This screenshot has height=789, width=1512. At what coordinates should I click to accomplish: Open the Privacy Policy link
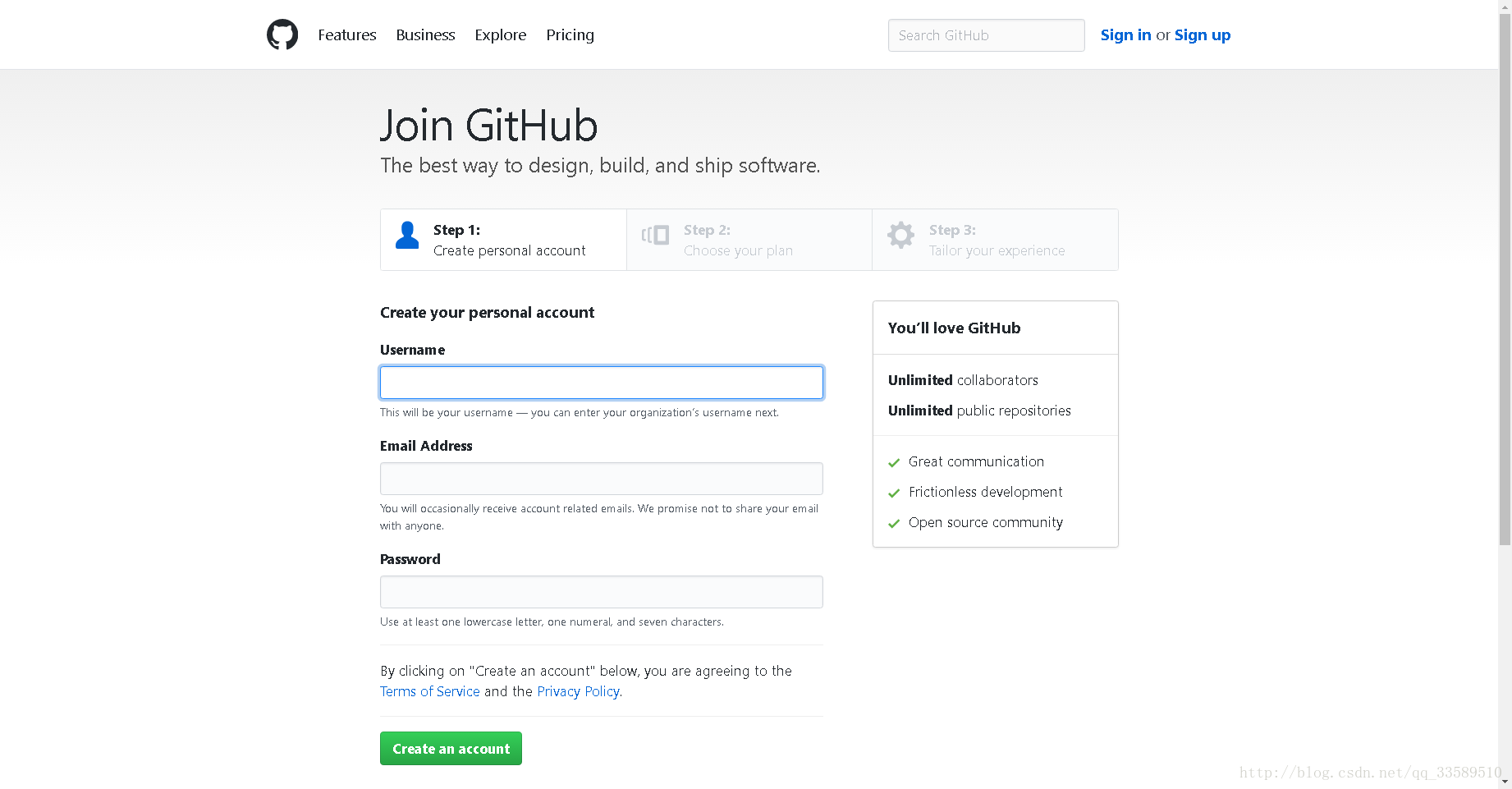pos(579,691)
